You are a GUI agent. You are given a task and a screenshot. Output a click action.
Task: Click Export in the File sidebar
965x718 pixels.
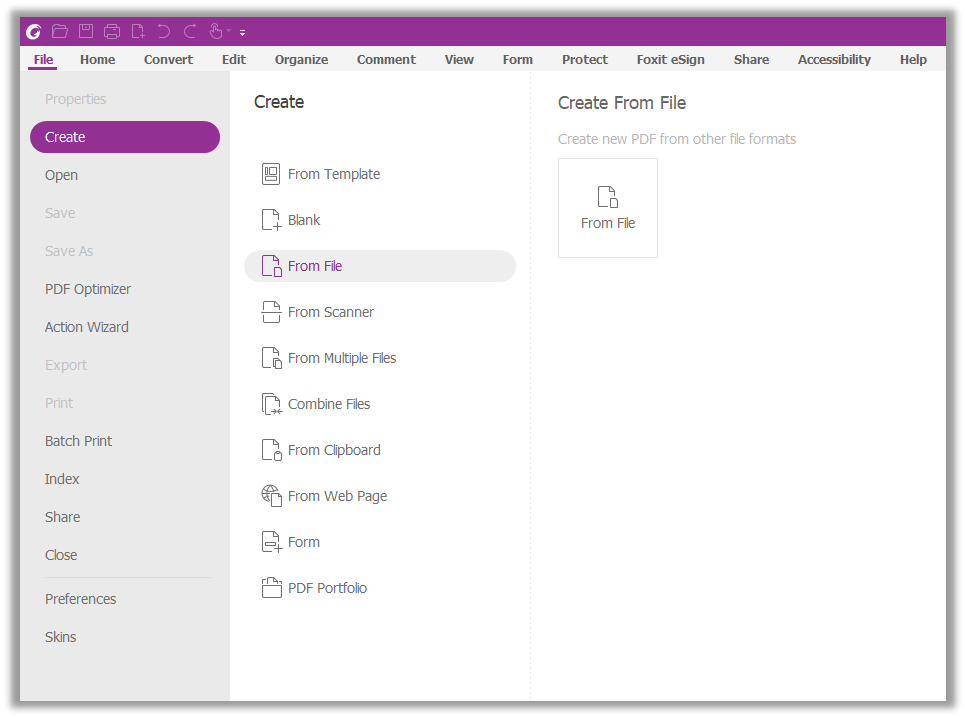(66, 365)
